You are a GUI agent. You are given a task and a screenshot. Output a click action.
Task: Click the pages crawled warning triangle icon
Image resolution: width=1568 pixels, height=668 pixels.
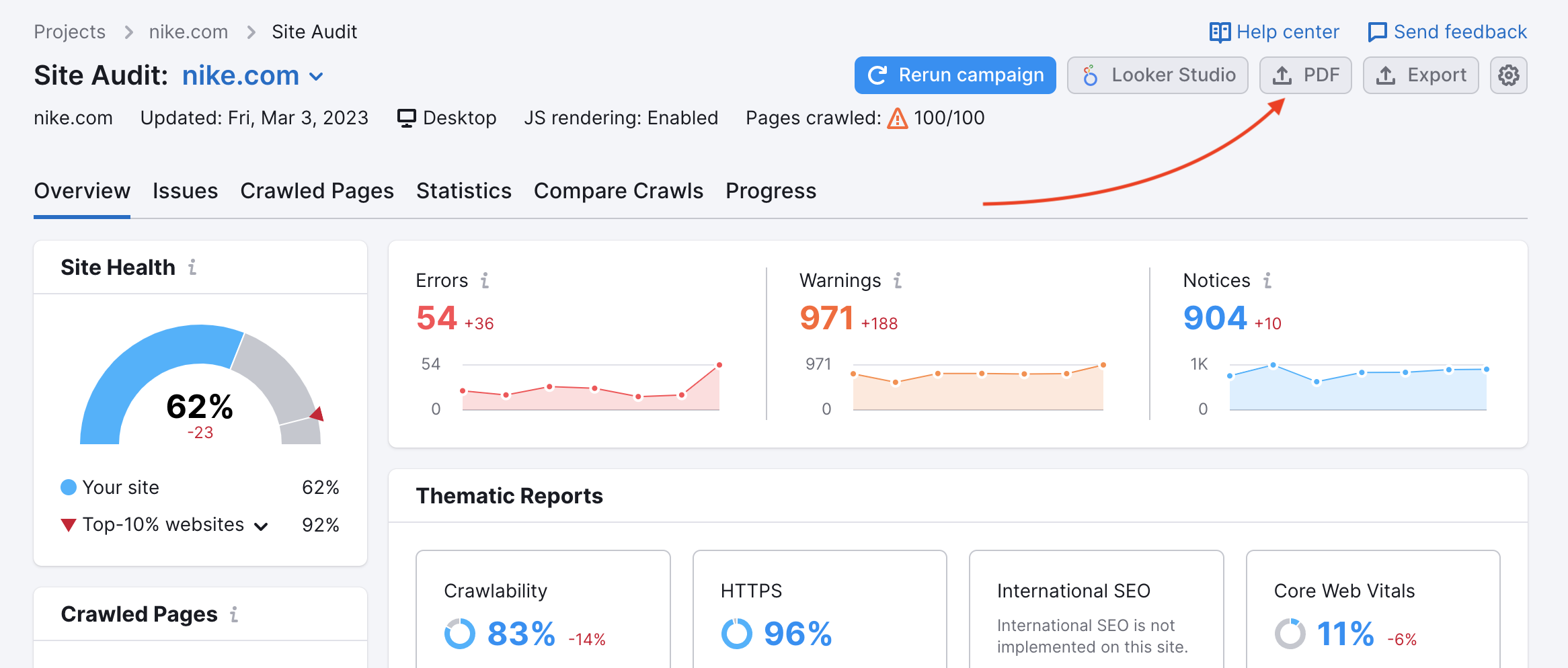898,118
